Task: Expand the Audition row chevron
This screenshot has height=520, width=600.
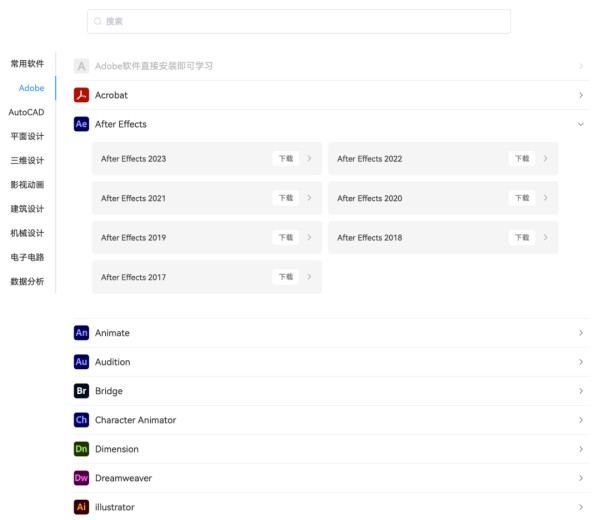Action: [x=581, y=362]
